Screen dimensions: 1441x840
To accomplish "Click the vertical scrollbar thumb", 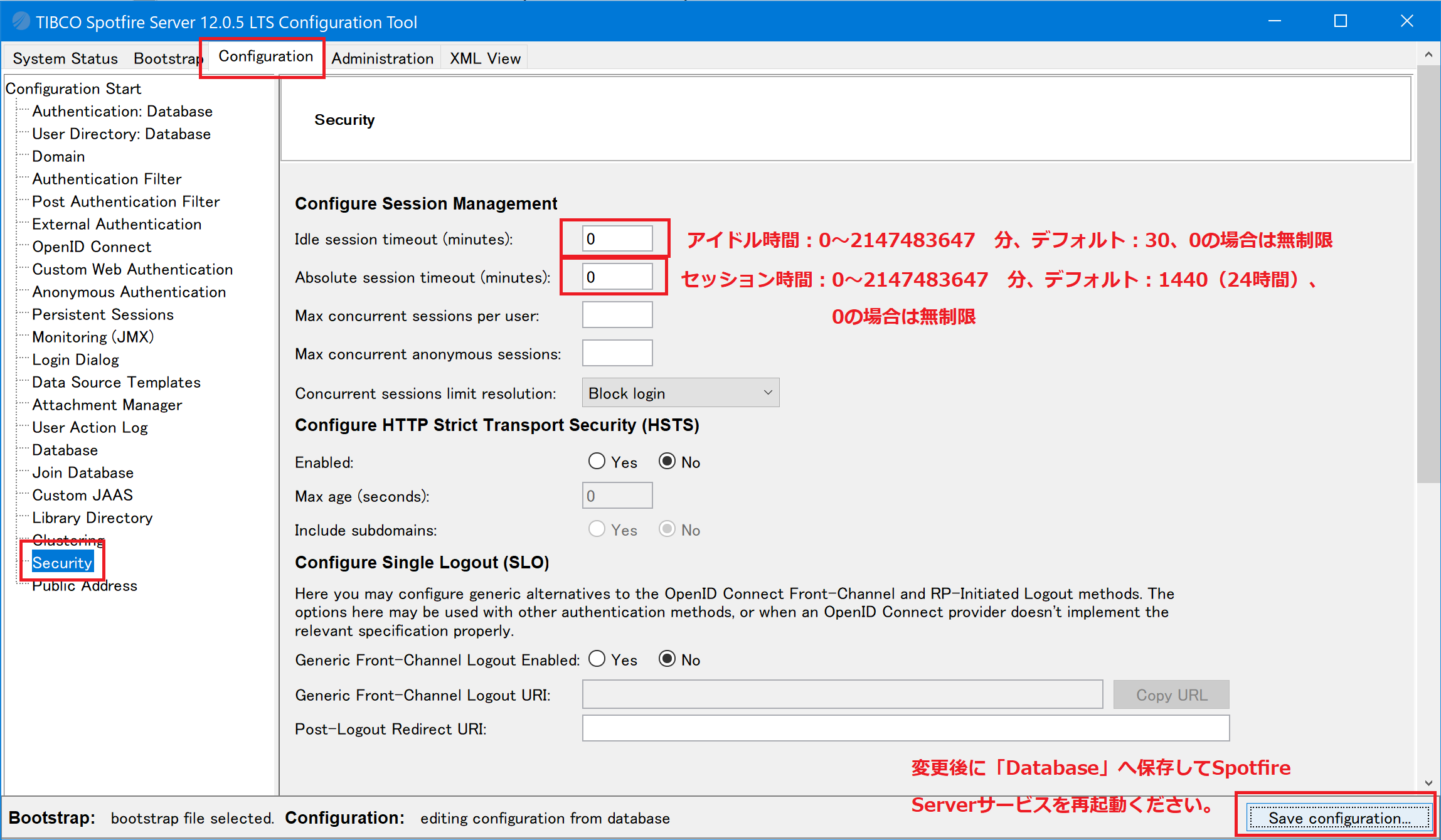I will [1428, 274].
